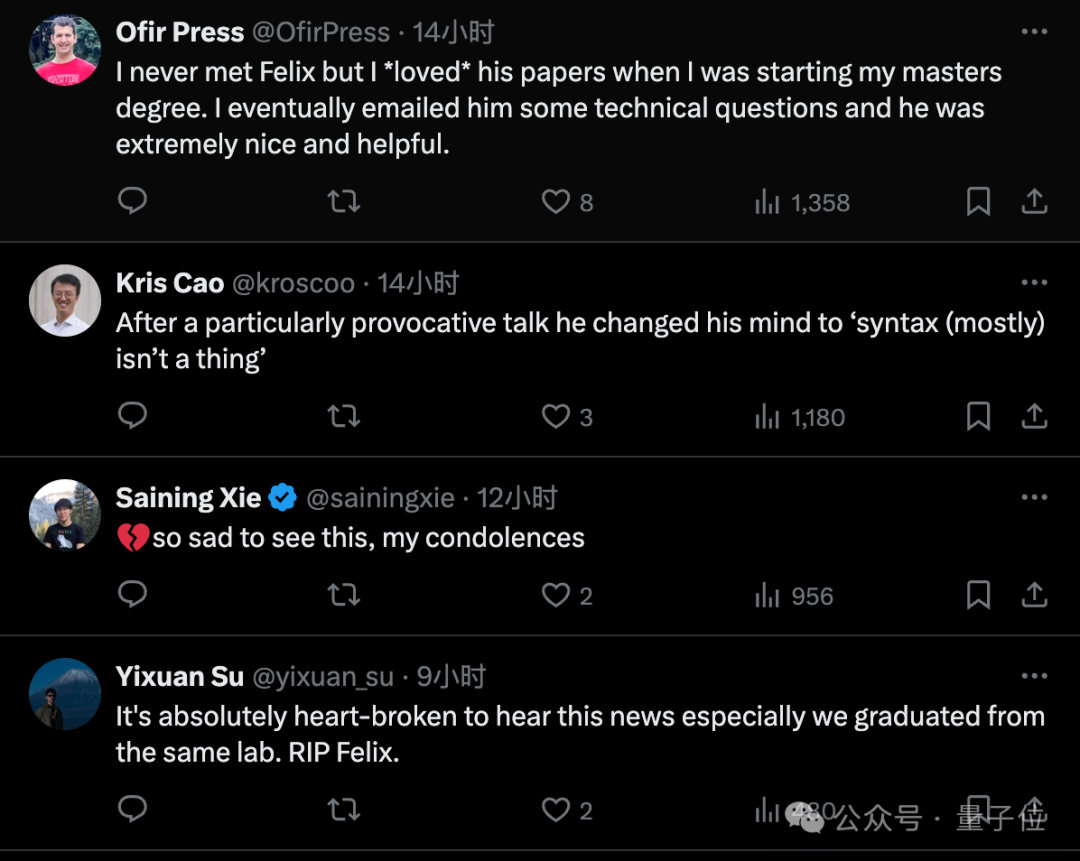Open Saining Xie's profile name link
The height and width of the screenshot is (861, 1080).
point(188,498)
